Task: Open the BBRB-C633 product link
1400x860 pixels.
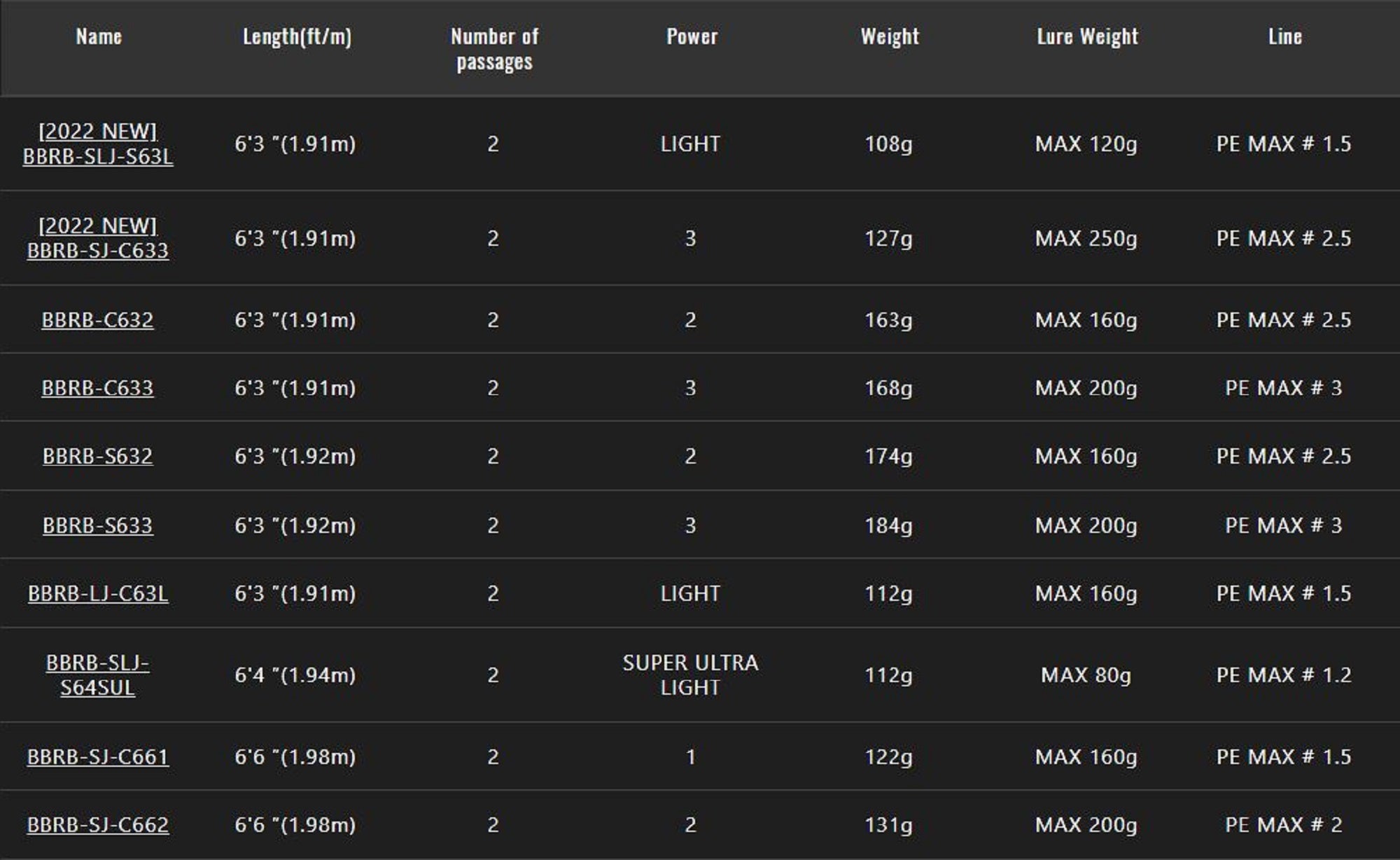Action: pyautogui.click(x=97, y=388)
